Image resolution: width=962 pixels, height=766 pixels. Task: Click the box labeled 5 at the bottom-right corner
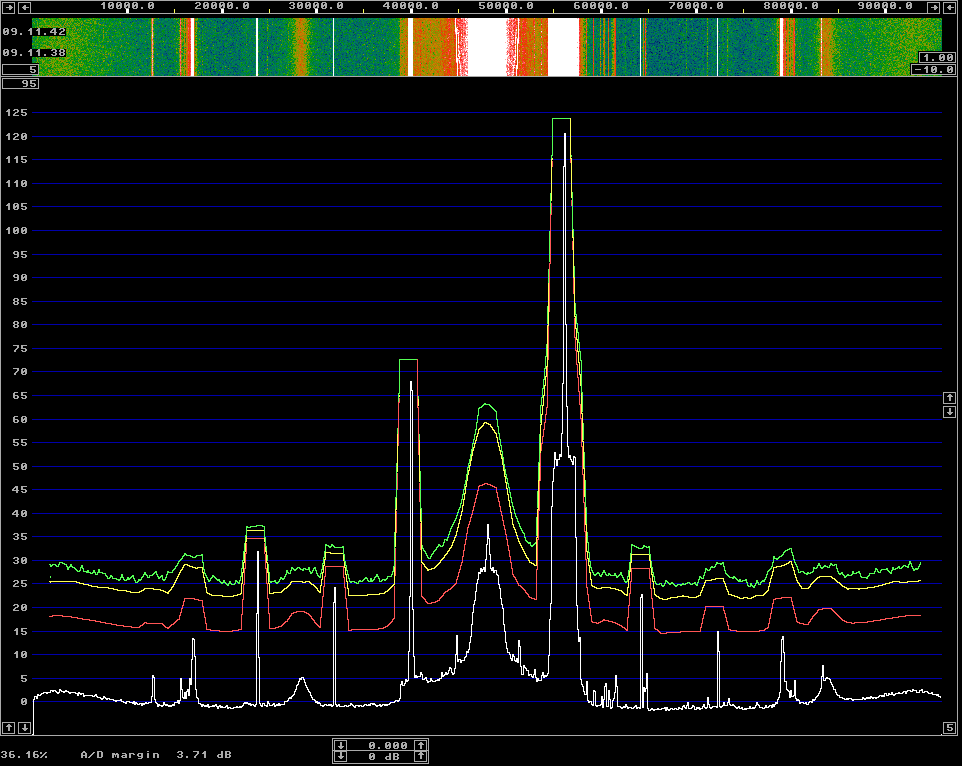click(x=949, y=728)
